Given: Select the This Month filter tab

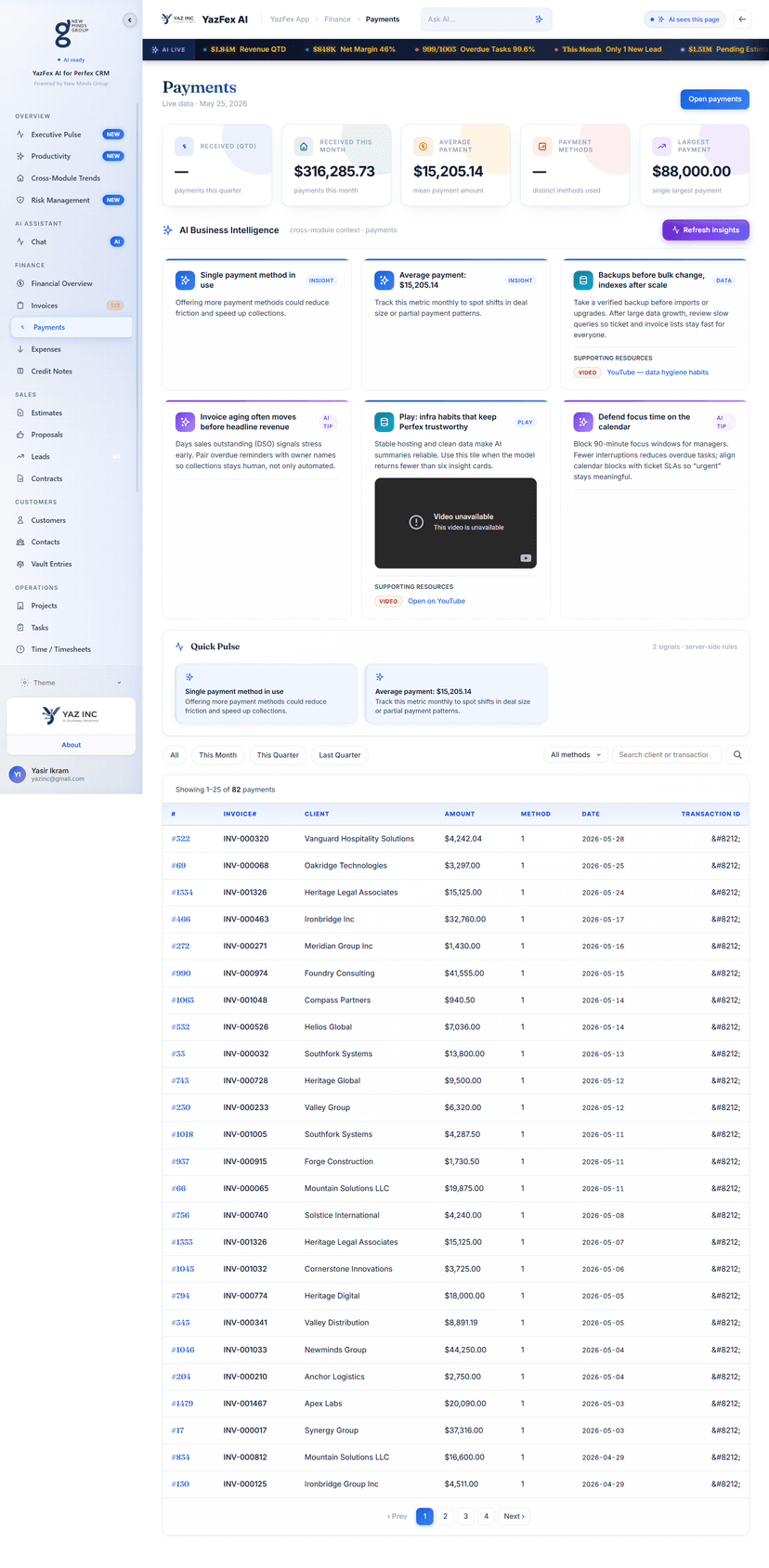Looking at the screenshot, I should 217,755.
